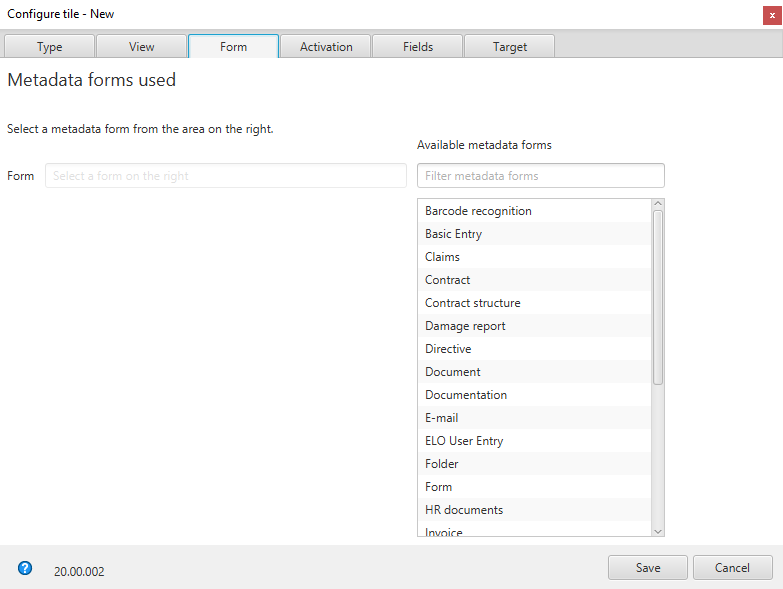783x589 pixels.
Task: Cancel the tile configuration
Action: (x=732, y=568)
